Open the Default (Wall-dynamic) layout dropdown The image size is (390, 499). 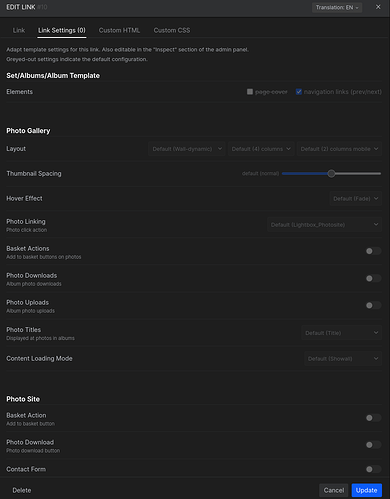[x=187, y=149]
